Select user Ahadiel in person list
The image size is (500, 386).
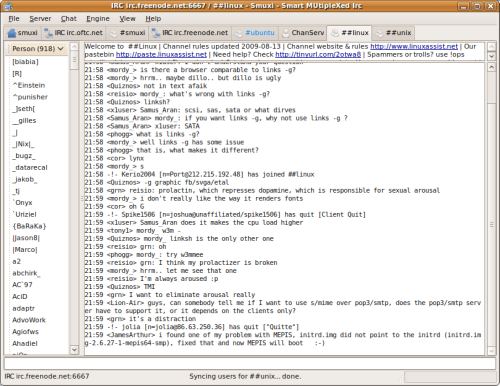pyautogui.click(x=25, y=343)
